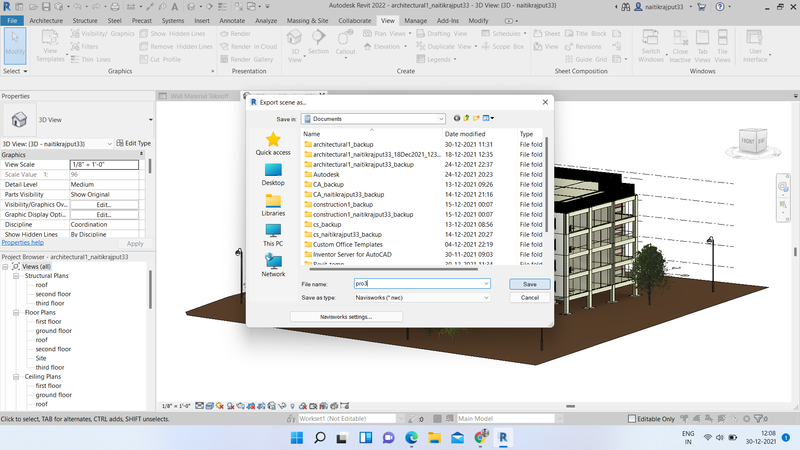Click the Navisworks settings button
The image size is (800, 450).
[x=346, y=317]
